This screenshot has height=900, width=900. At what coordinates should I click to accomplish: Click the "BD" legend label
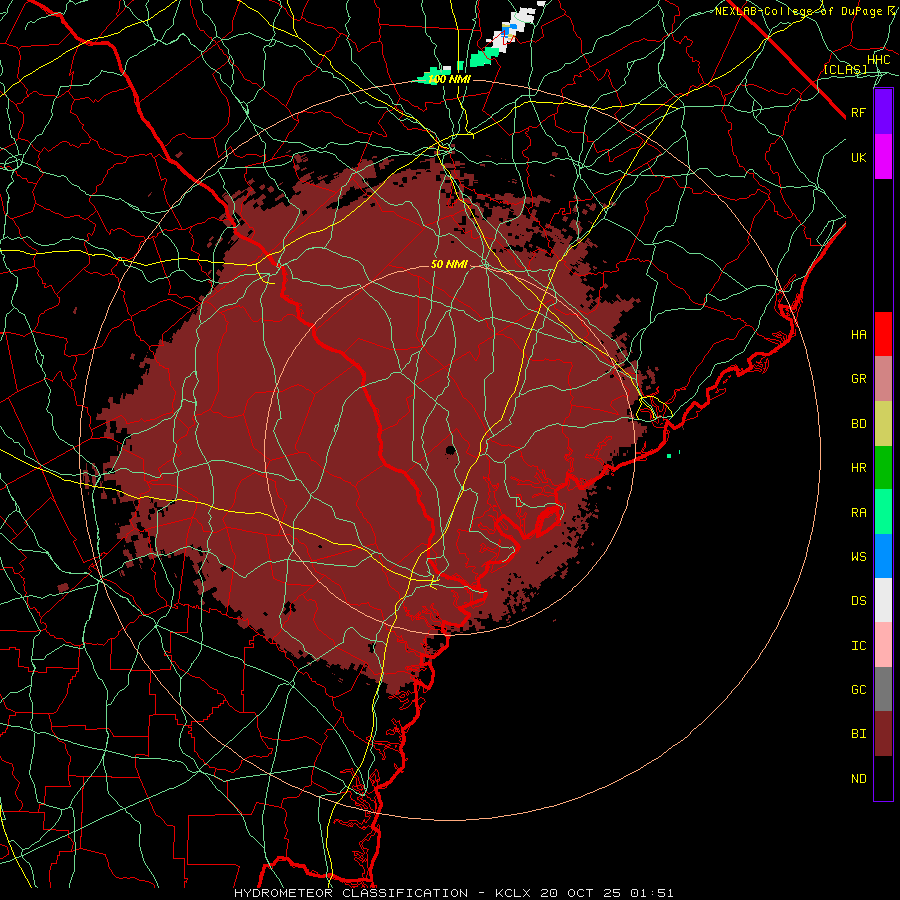(x=859, y=423)
